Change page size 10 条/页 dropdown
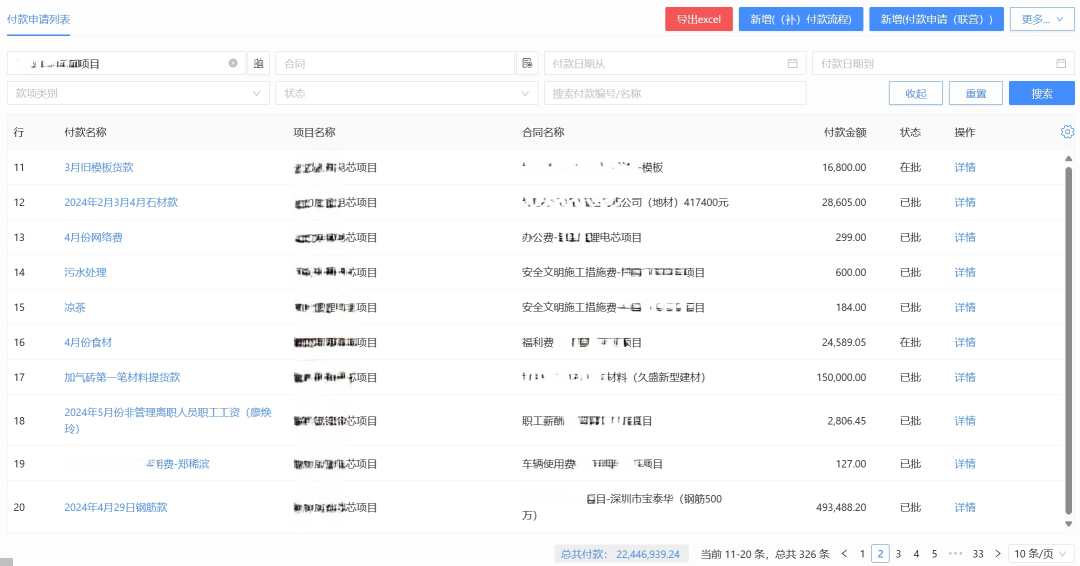The height and width of the screenshot is (566, 1080). 1041,554
